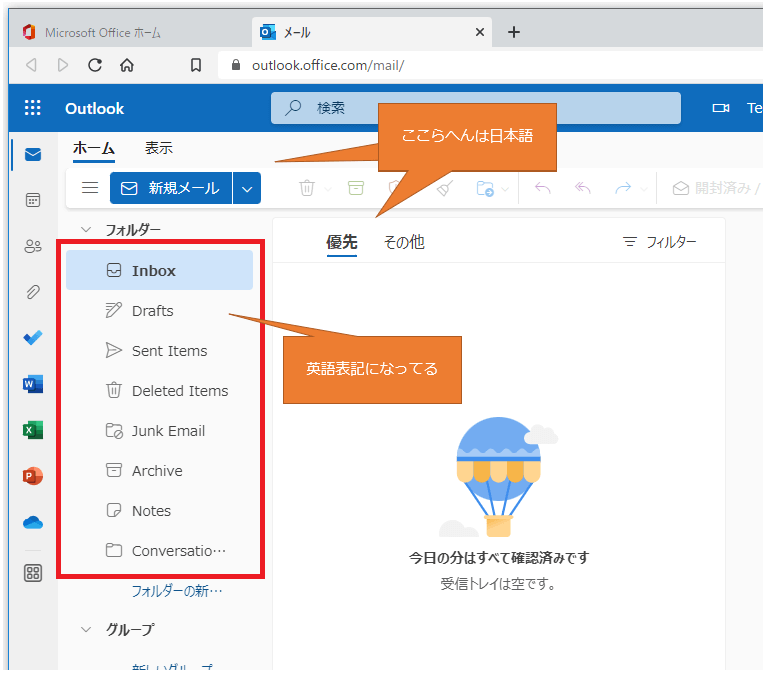This screenshot has width=771, height=674.
Task: Open the Calendar icon in left rail
Action: (33, 200)
